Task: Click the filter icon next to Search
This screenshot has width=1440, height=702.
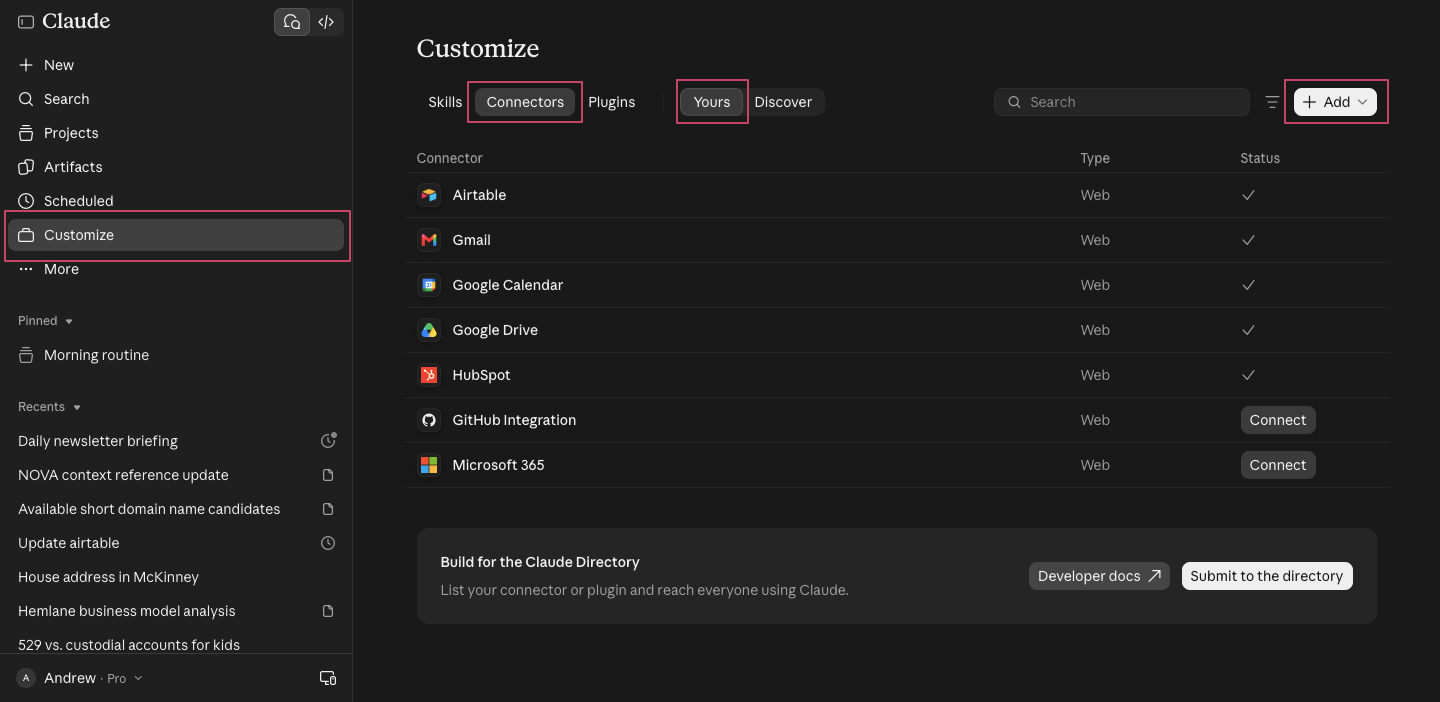Action: [x=1272, y=102]
